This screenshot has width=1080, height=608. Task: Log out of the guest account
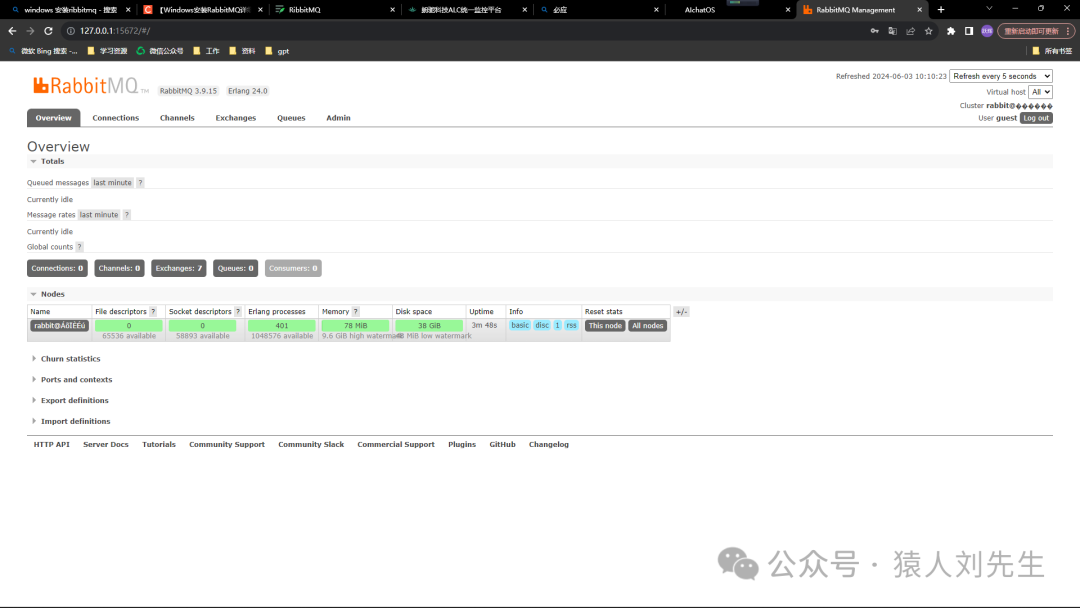(1036, 118)
